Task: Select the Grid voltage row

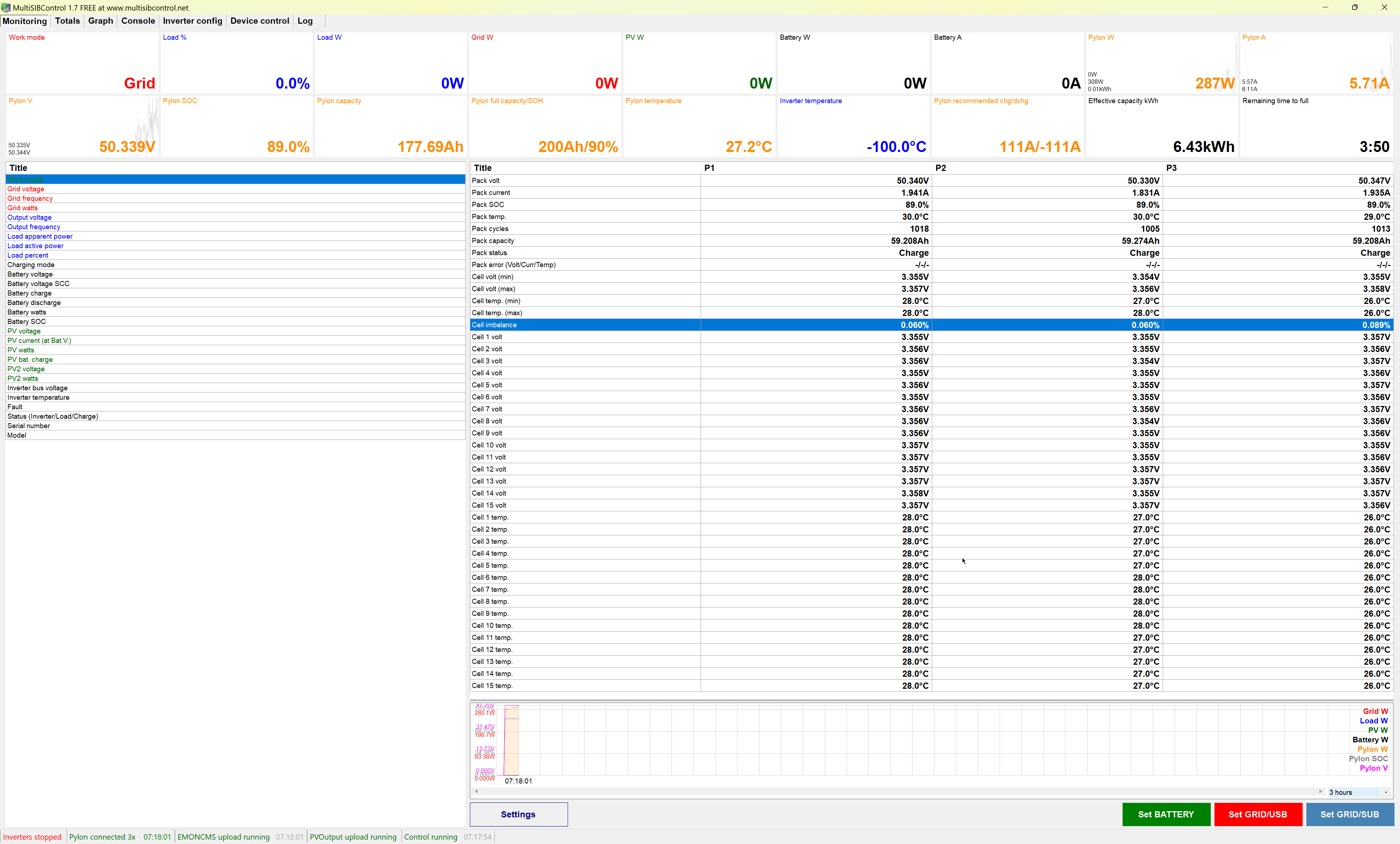Action: click(235, 189)
